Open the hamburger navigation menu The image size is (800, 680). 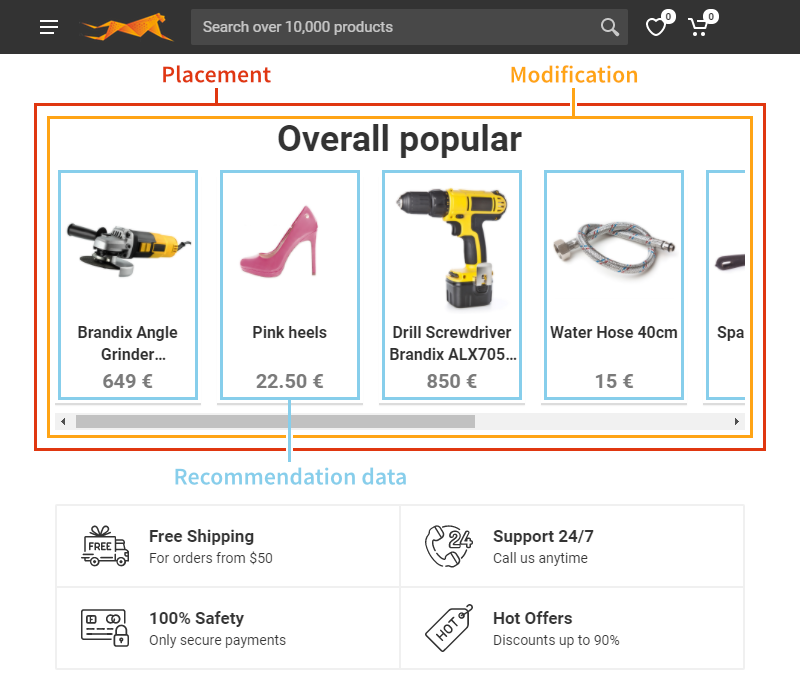click(48, 27)
